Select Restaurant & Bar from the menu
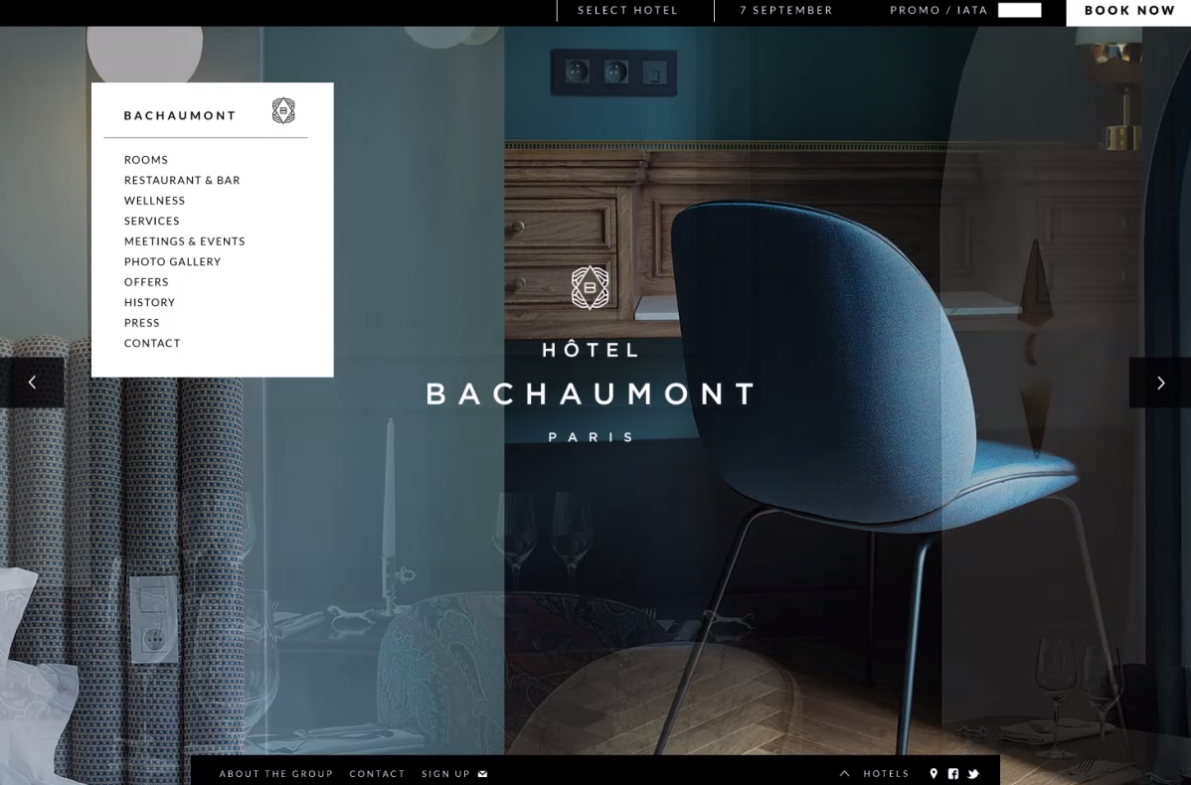 pyautogui.click(x=182, y=180)
